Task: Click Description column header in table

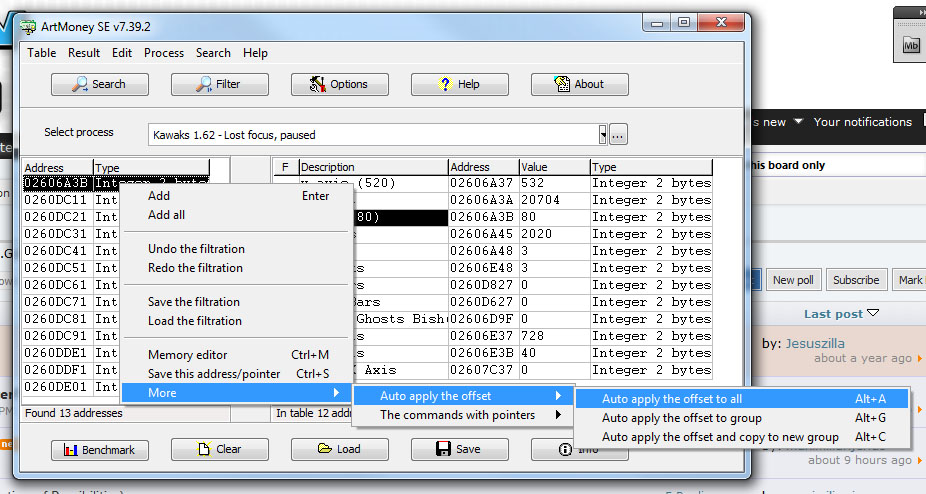Action: pos(373,167)
